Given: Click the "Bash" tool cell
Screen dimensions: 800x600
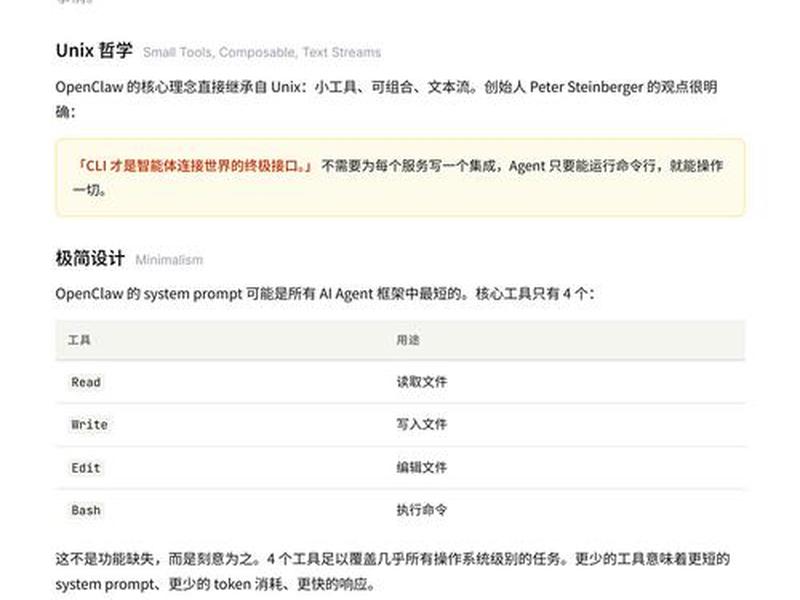Looking at the screenshot, I should (x=86, y=510).
